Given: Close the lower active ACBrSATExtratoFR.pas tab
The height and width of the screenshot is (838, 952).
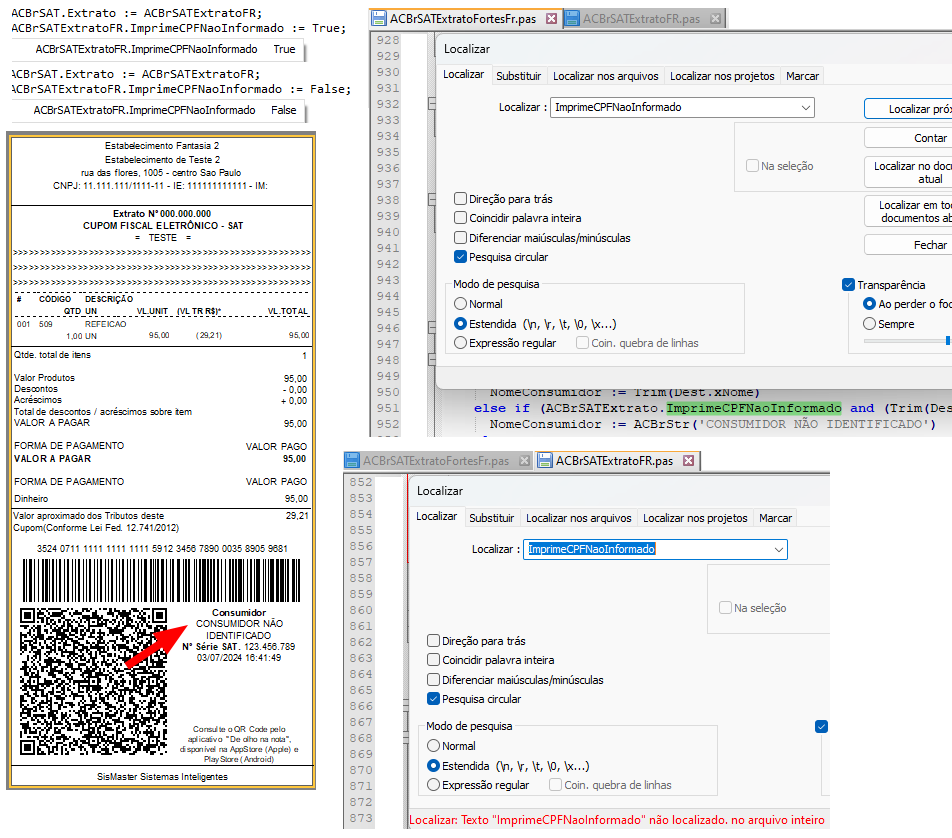Looking at the screenshot, I should tap(688, 461).
